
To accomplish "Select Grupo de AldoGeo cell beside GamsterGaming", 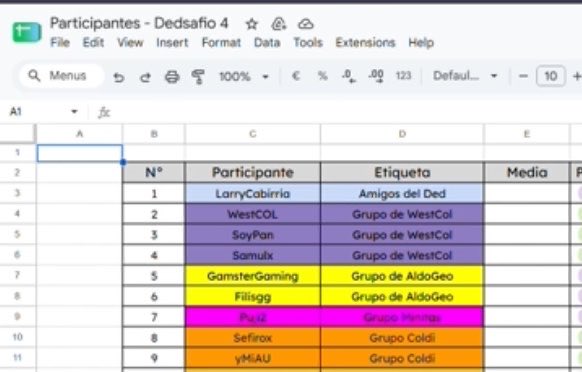I will (x=402, y=276).
